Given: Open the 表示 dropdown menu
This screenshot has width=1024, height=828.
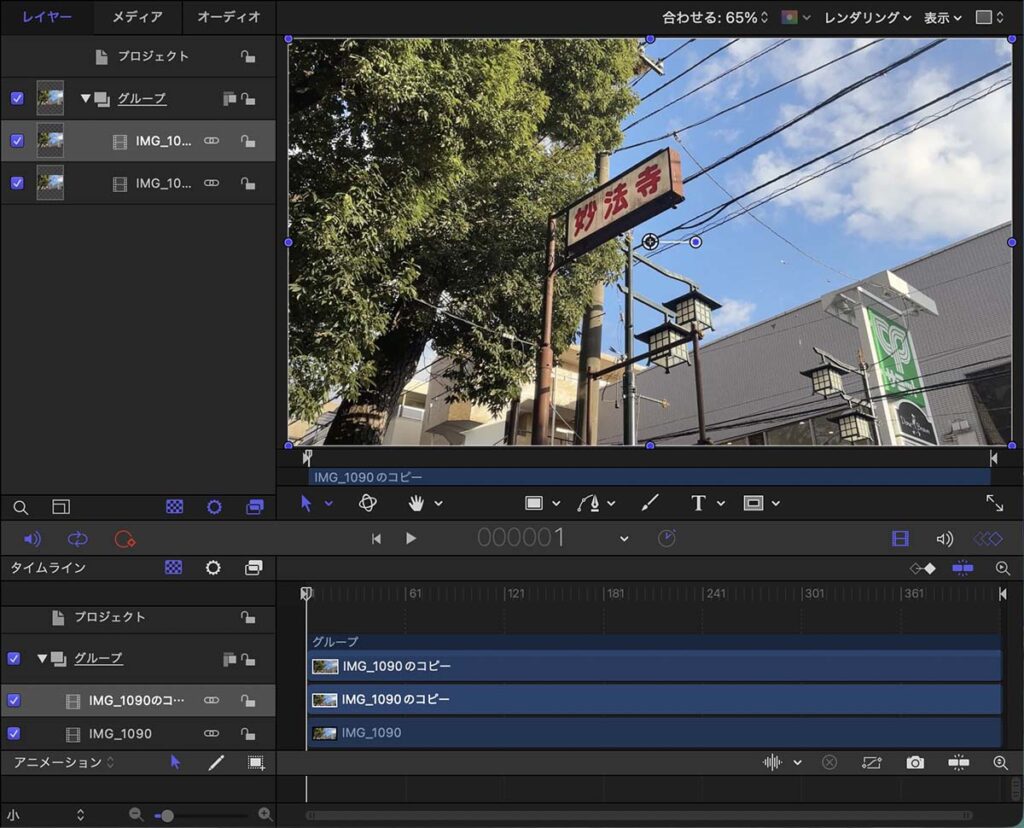Looking at the screenshot, I should pyautogui.click(x=942, y=17).
